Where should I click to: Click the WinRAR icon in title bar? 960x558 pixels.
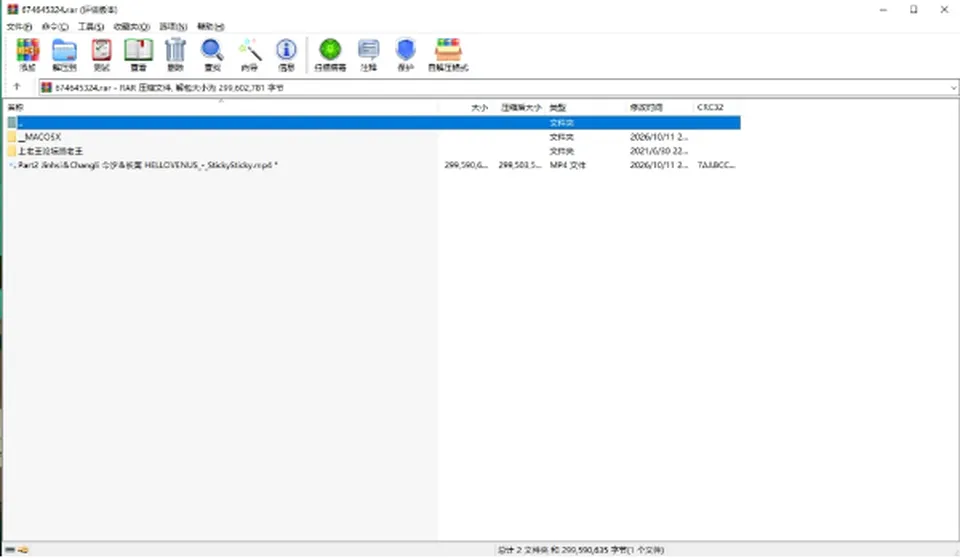[x=12, y=9]
